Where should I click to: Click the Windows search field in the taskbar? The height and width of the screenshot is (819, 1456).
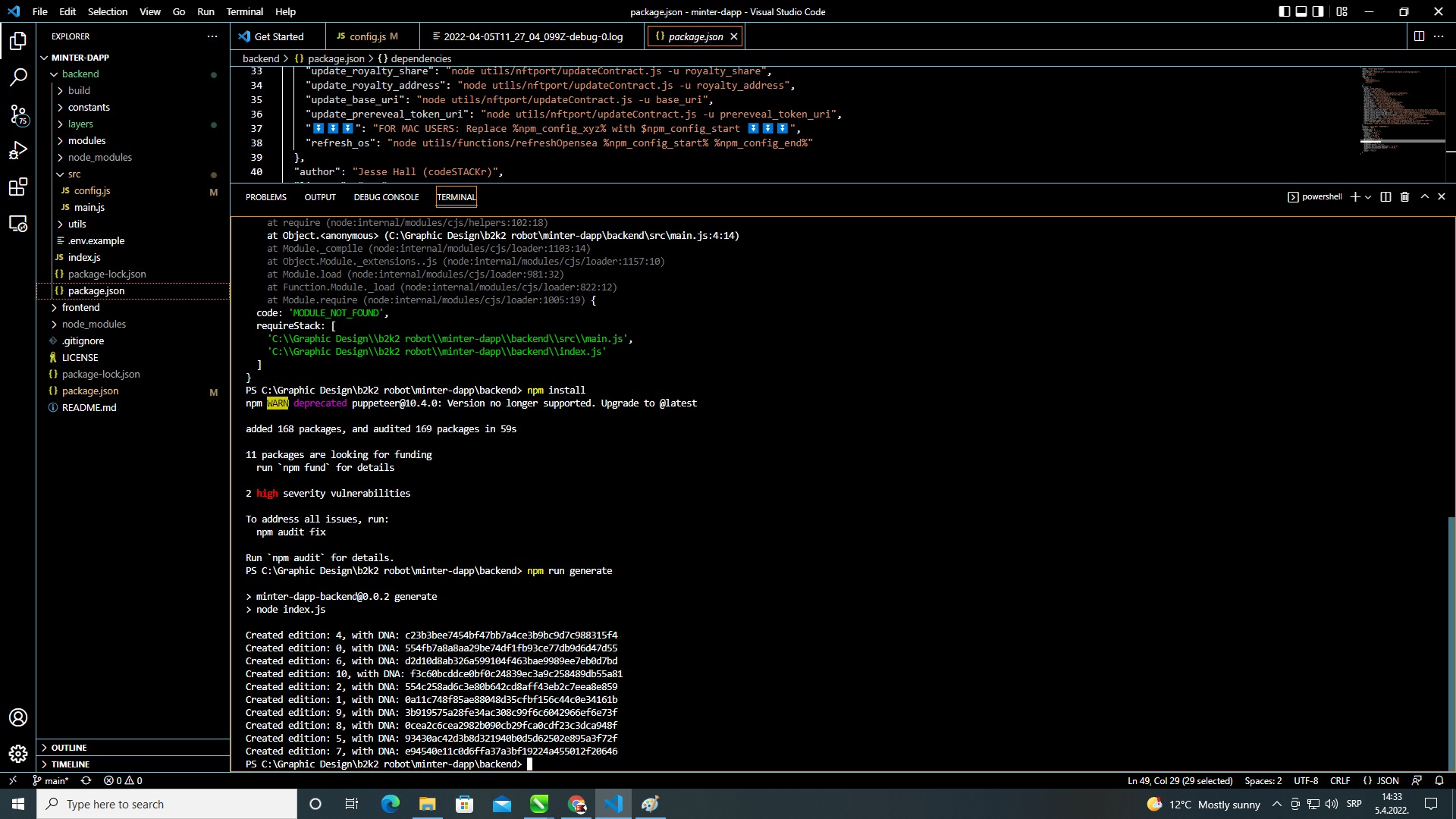tap(167, 804)
